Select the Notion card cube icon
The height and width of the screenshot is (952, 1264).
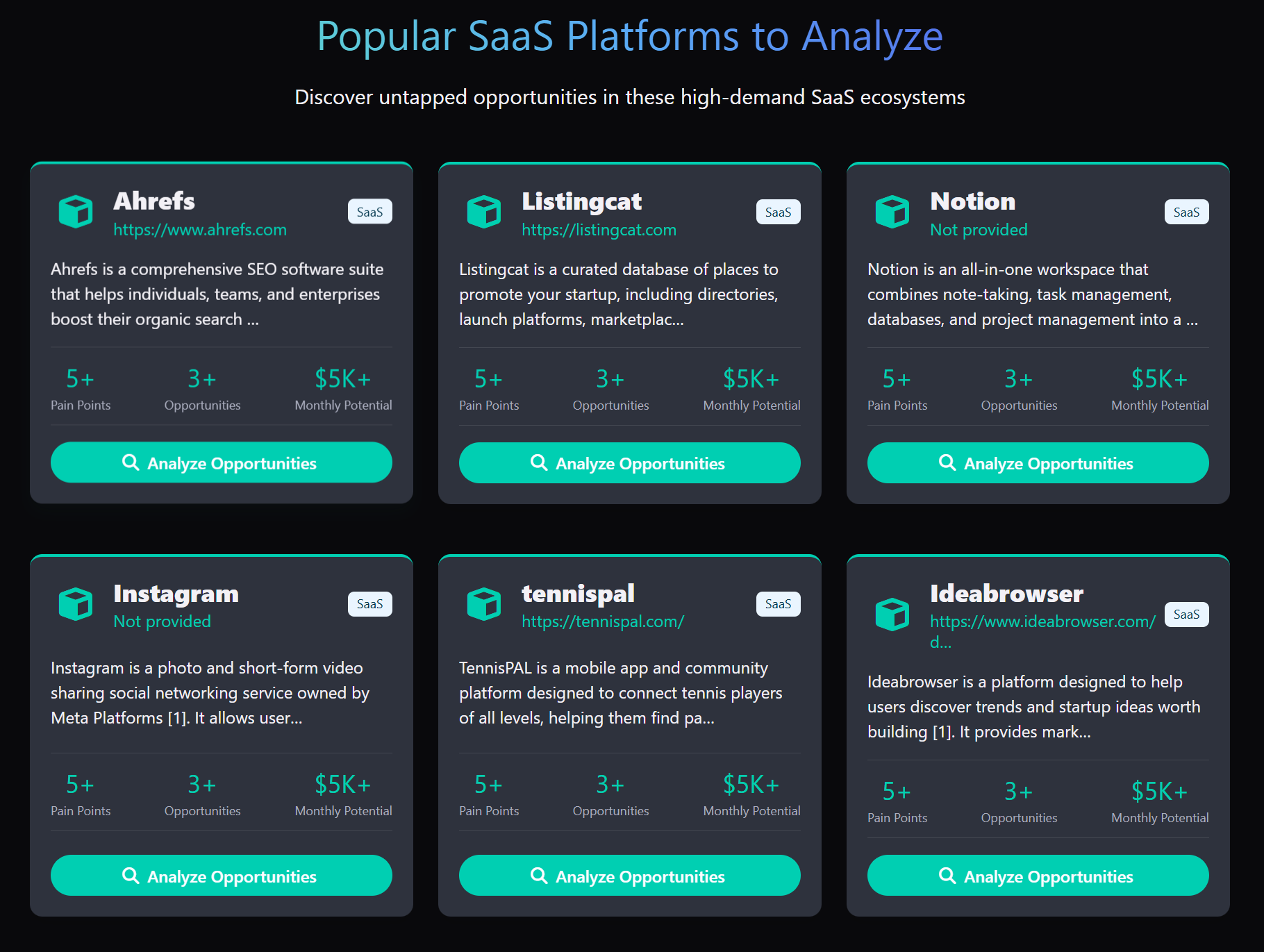[x=892, y=212]
